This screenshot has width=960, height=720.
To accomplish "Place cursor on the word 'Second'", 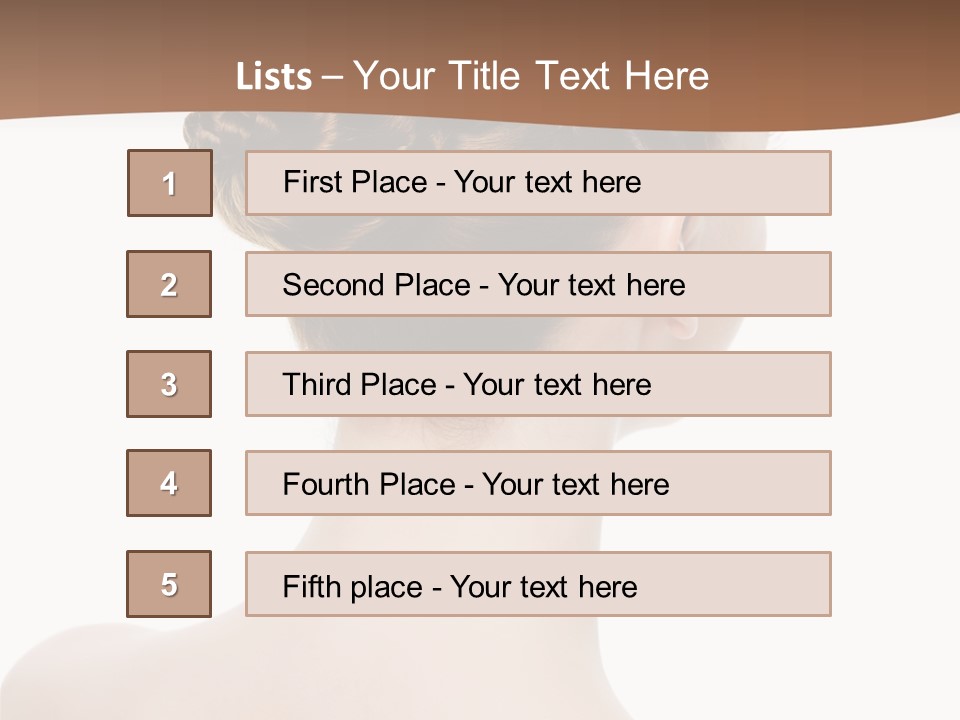I will point(334,285).
